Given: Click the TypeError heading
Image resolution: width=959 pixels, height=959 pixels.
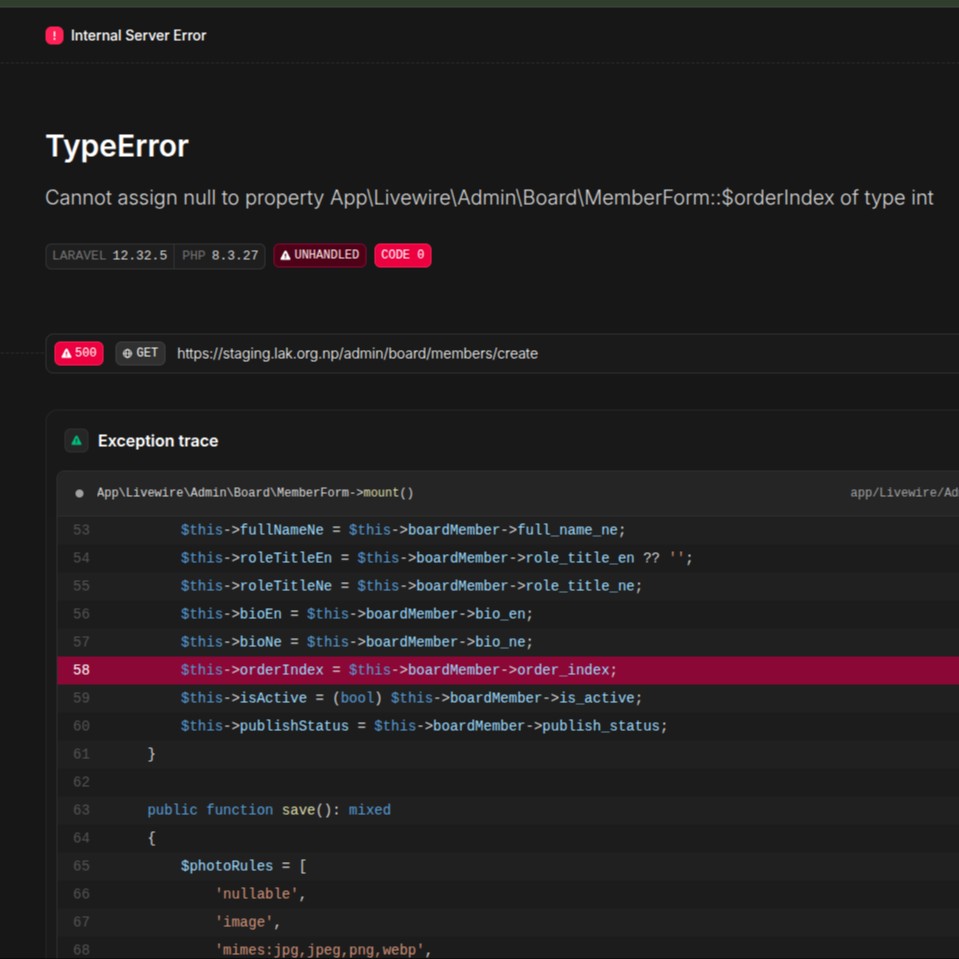Looking at the screenshot, I should coord(117,146).
